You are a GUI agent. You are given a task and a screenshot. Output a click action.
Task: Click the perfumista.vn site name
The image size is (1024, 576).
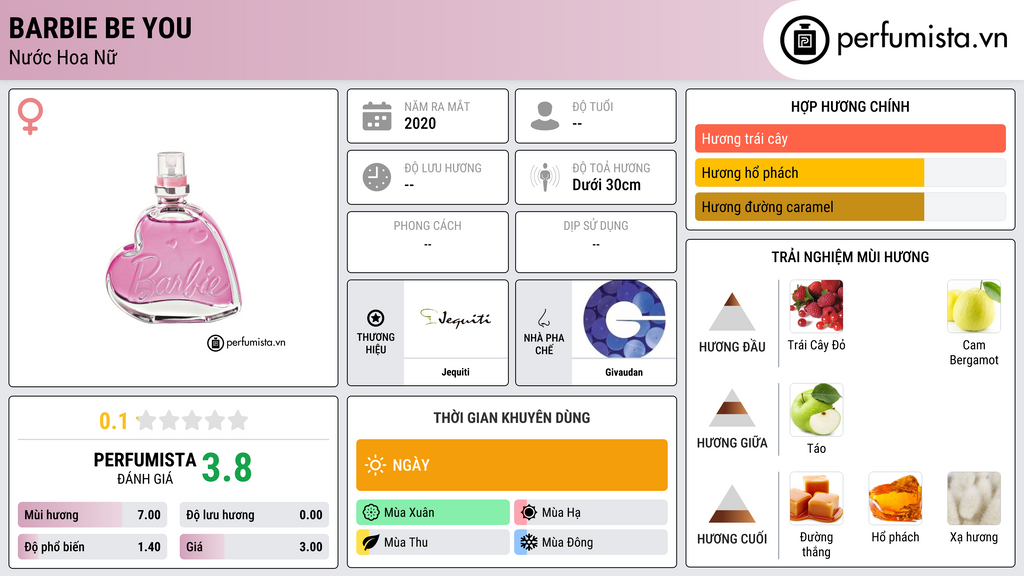pyautogui.click(x=922, y=39)
